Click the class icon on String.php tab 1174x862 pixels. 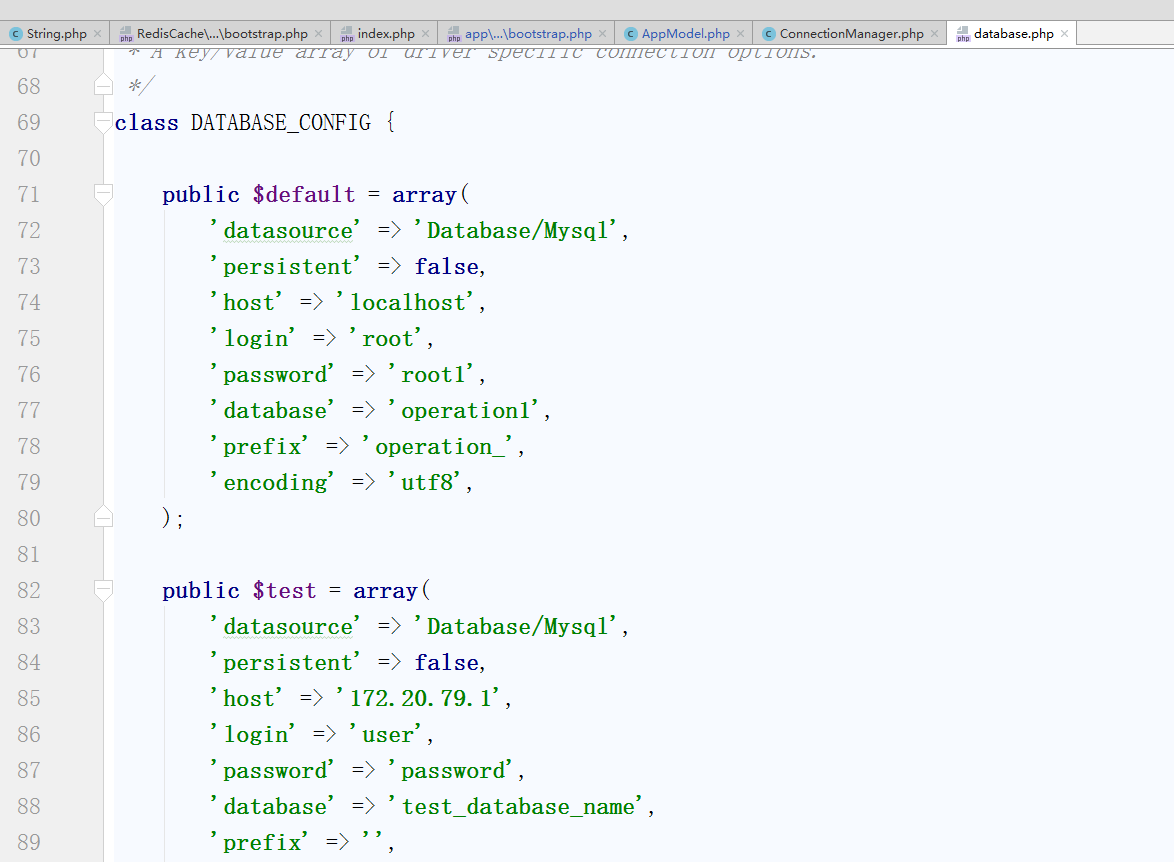point(16,34)
